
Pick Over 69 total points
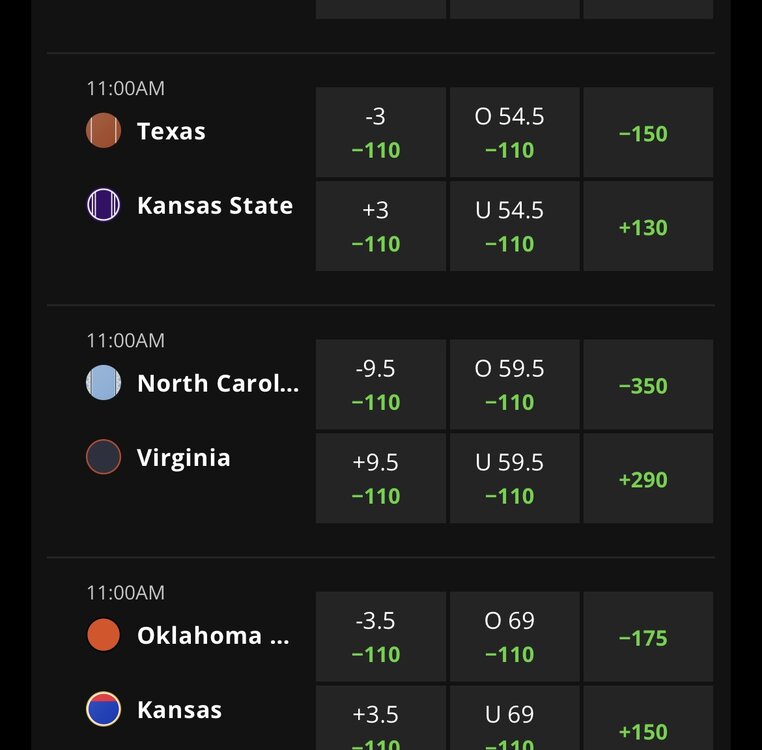pos(515,636)
